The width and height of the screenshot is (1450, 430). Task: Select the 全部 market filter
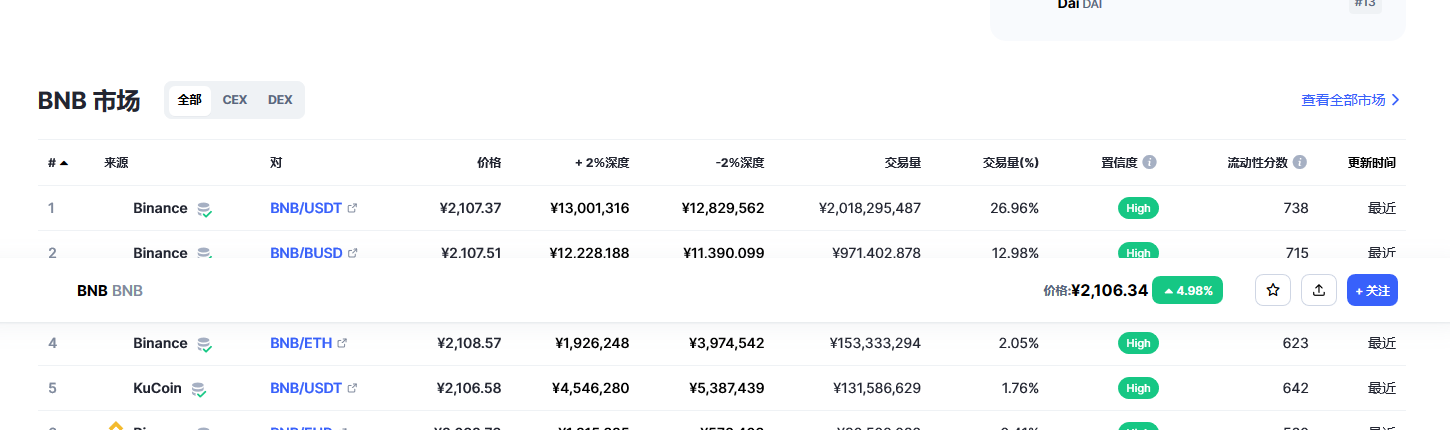point(190,100)
